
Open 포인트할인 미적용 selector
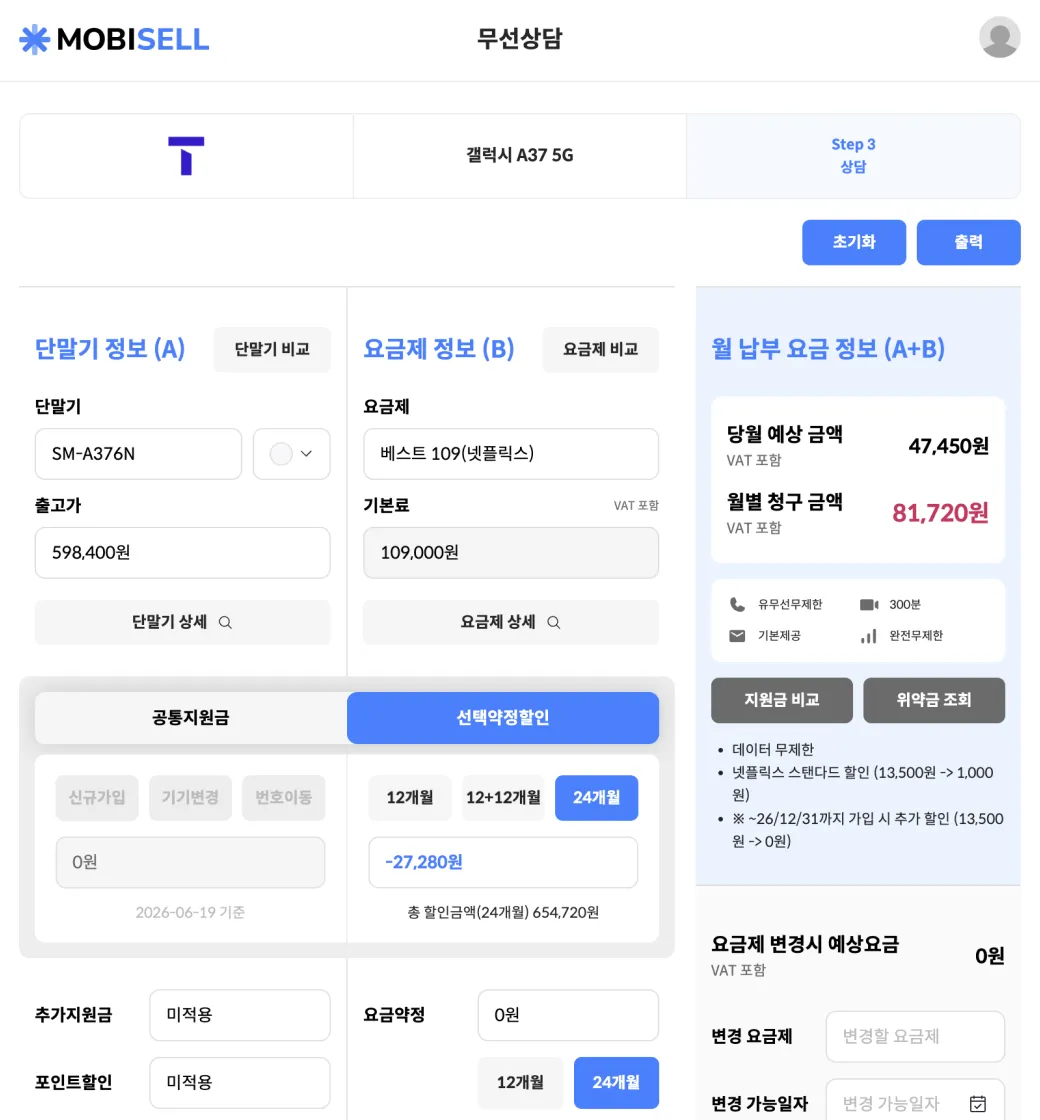click(240, 1082)
